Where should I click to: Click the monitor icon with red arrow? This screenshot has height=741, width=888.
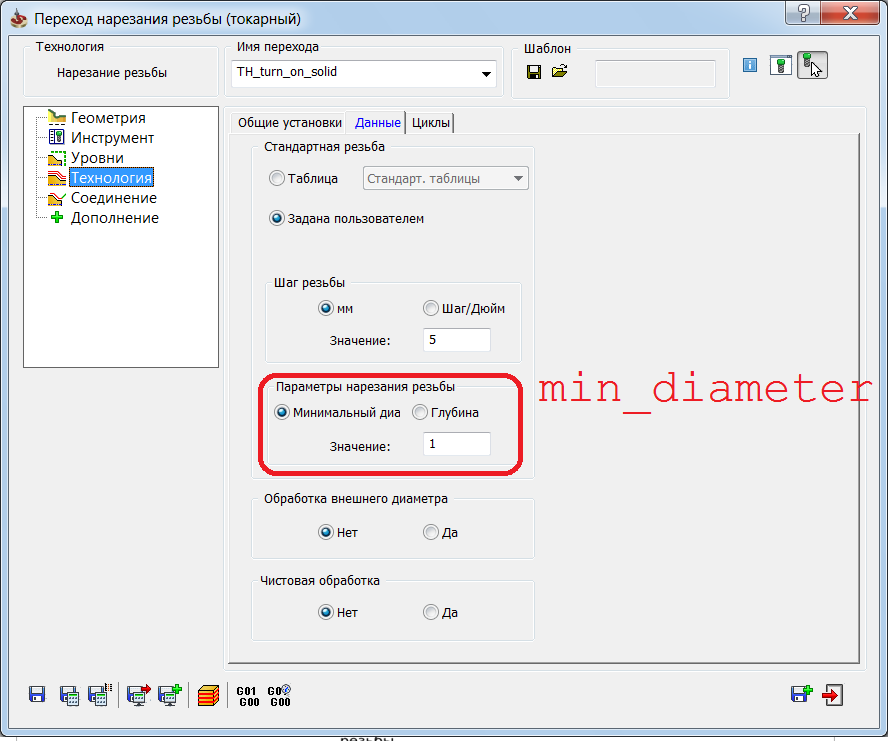click(139, 695)
